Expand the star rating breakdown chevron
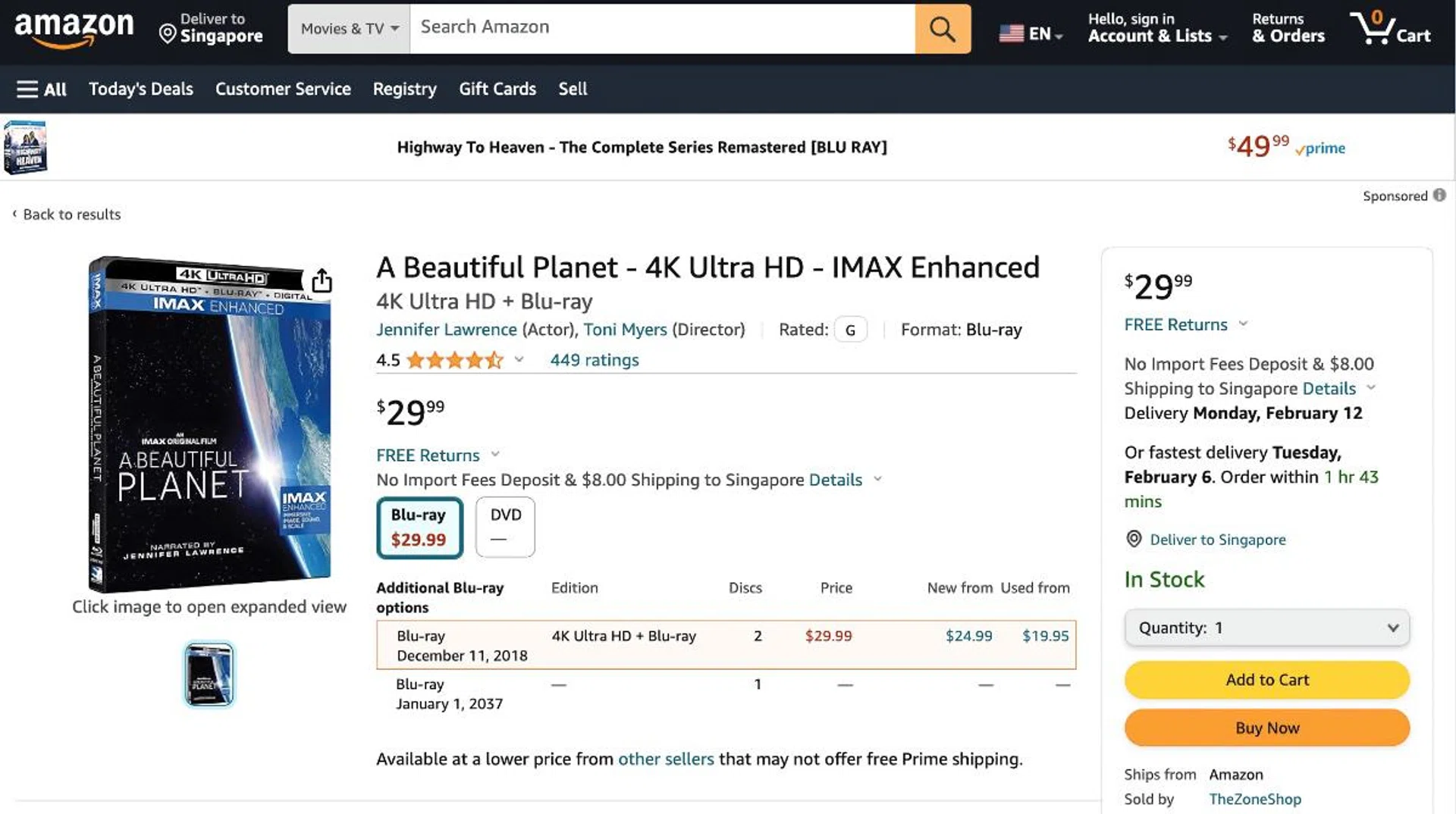 click(519, 359)
